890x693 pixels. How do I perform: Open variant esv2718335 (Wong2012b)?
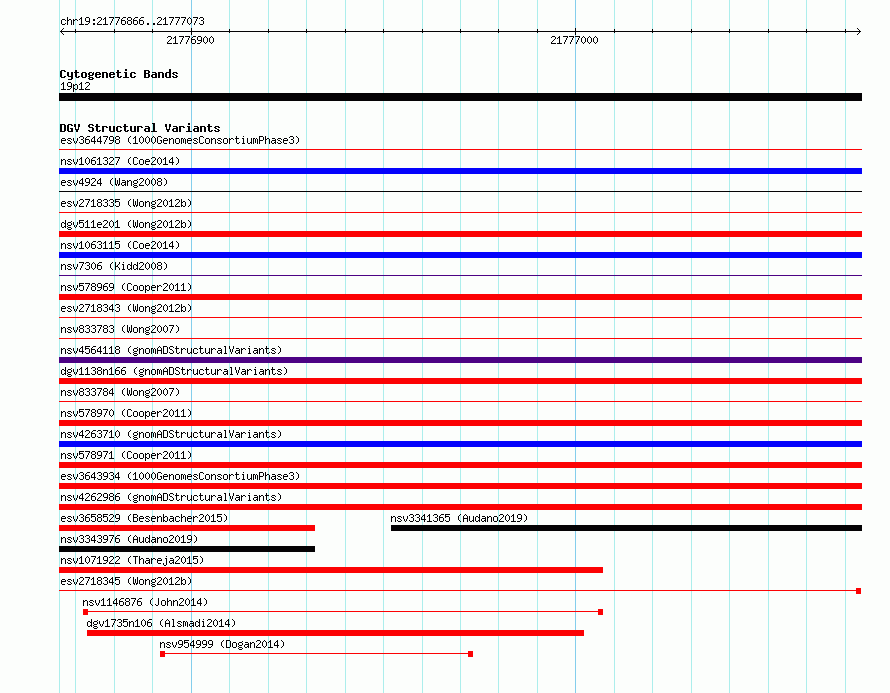tap(126, 203)
